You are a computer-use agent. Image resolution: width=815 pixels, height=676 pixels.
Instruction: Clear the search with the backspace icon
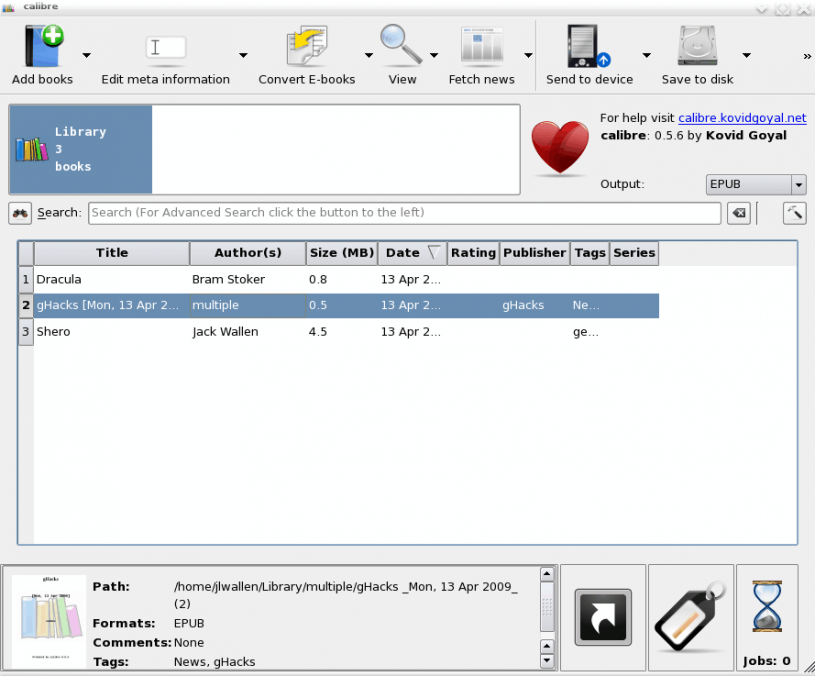(739, 213)
